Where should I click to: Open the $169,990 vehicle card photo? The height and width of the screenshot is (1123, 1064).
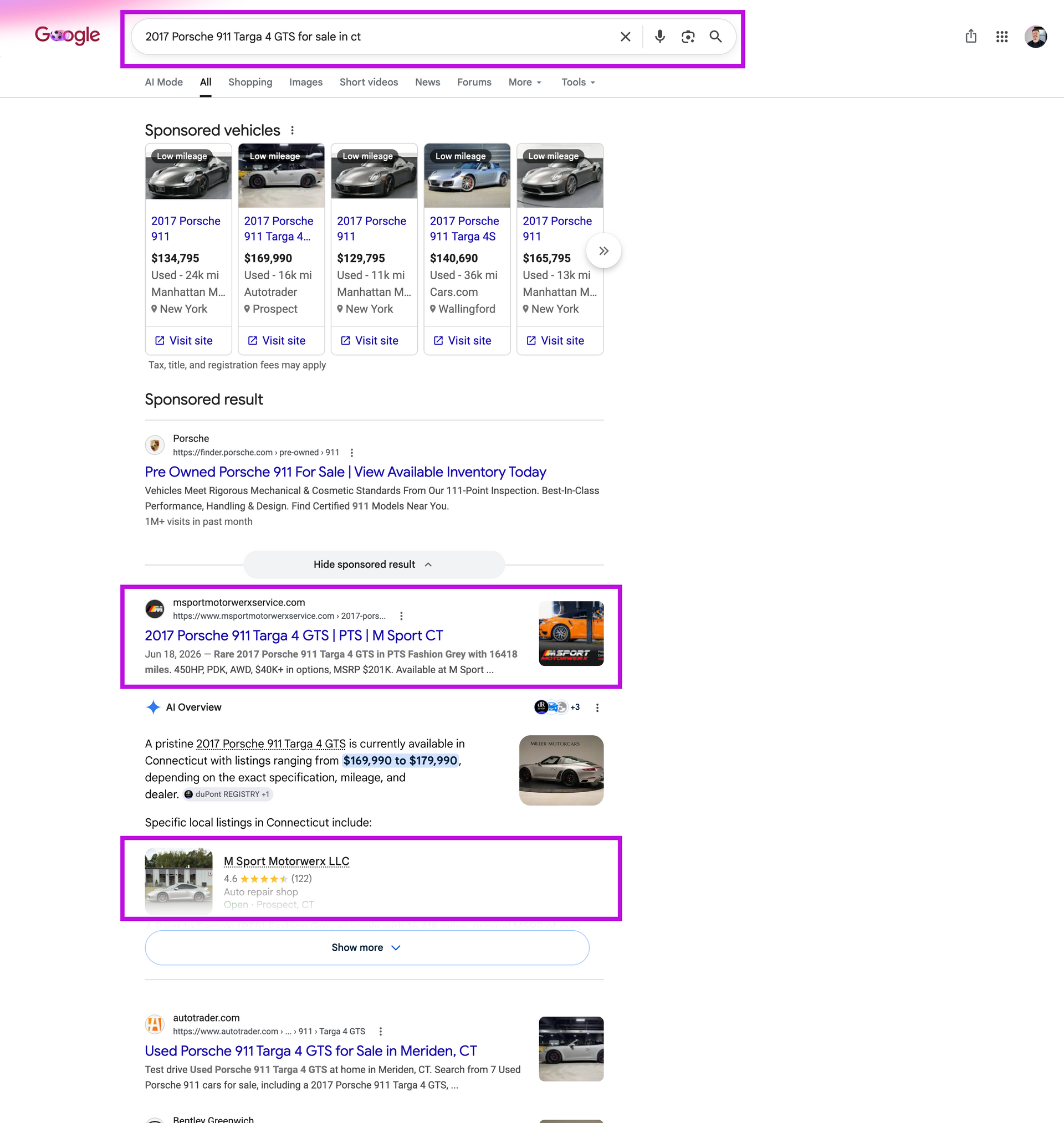(282, 175)
